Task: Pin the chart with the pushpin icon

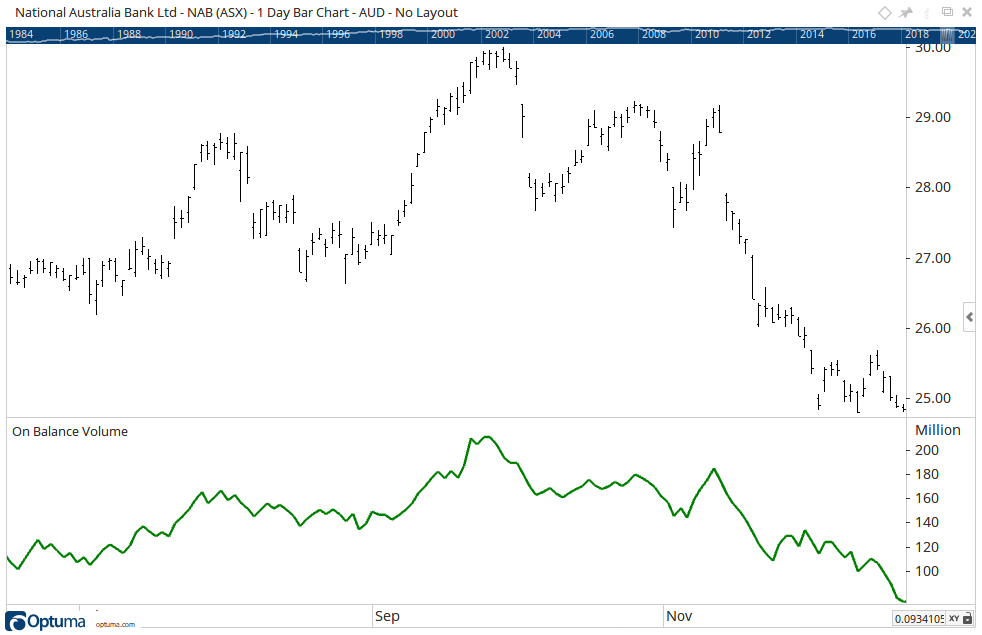Action: 906,13
